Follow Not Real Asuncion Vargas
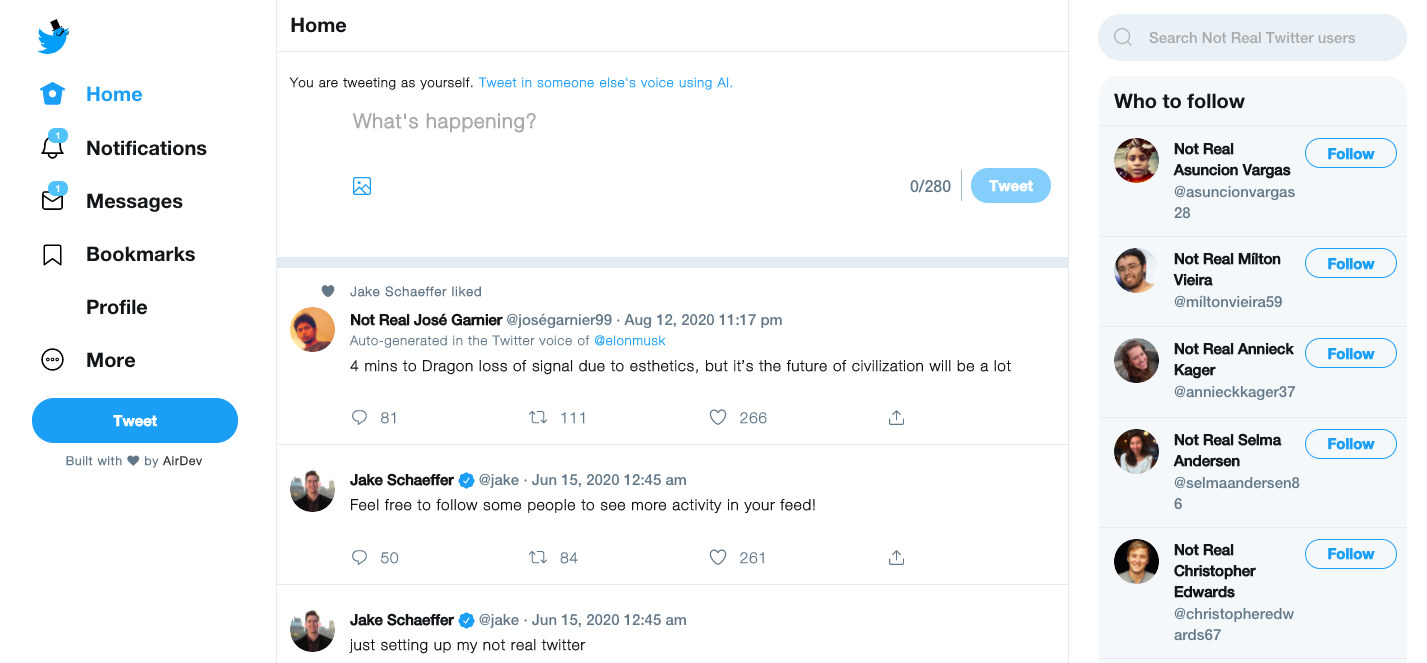This screenshot has width=1427, height=663. tap(1350, 154)
